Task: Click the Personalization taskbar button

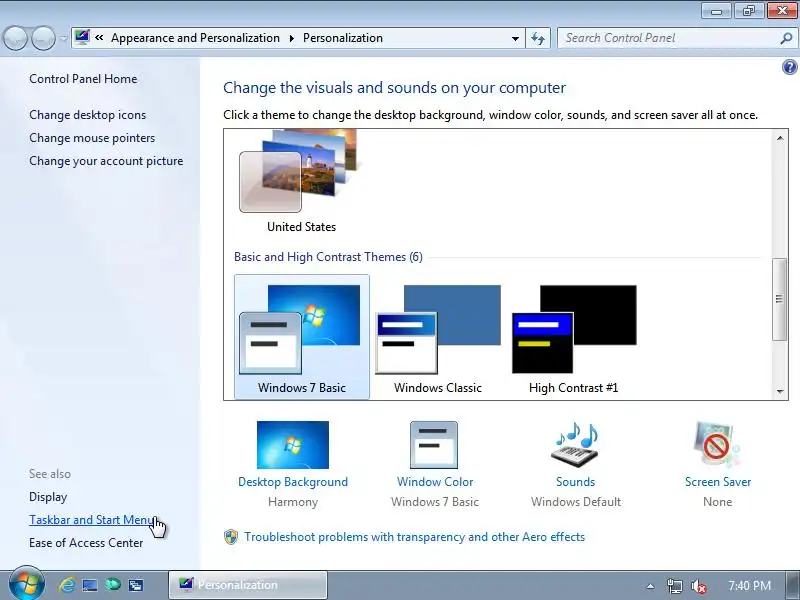Action: tap(248, 585)
